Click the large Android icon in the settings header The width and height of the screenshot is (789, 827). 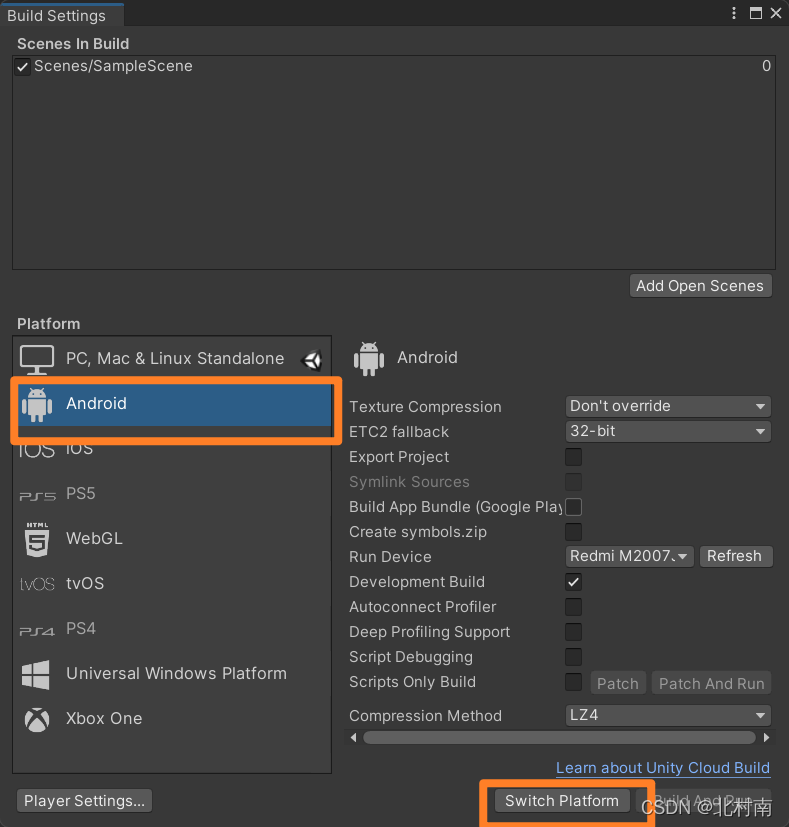point(369,359)
